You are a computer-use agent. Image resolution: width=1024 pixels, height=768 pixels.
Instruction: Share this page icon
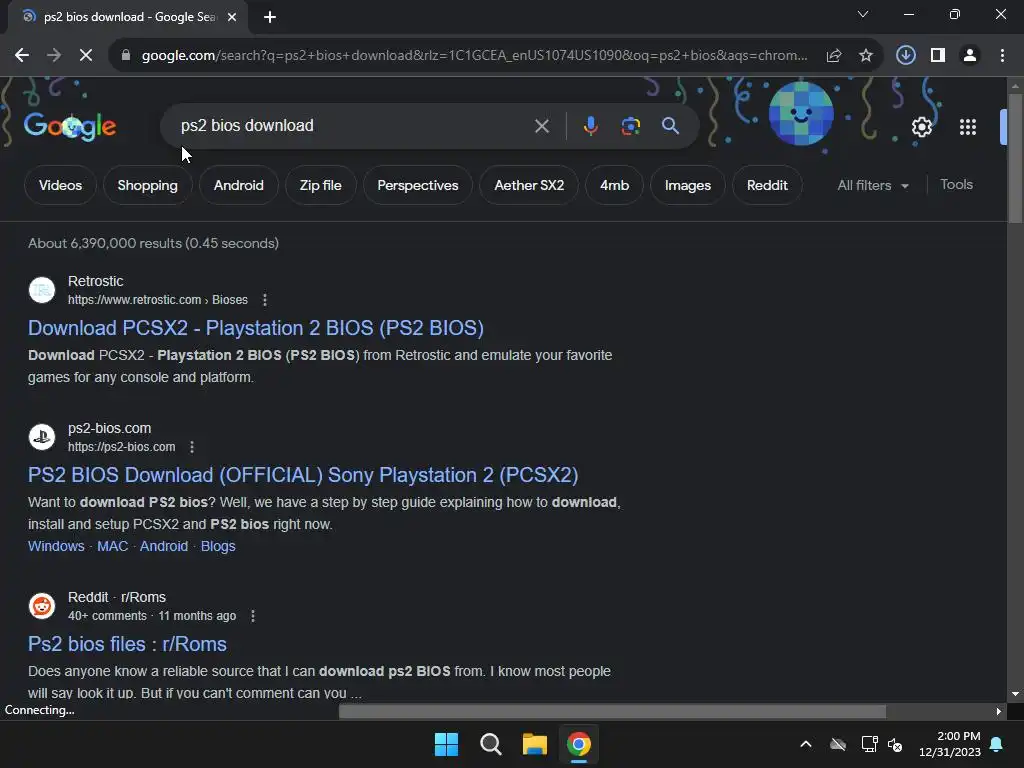[x=834, y=56]
